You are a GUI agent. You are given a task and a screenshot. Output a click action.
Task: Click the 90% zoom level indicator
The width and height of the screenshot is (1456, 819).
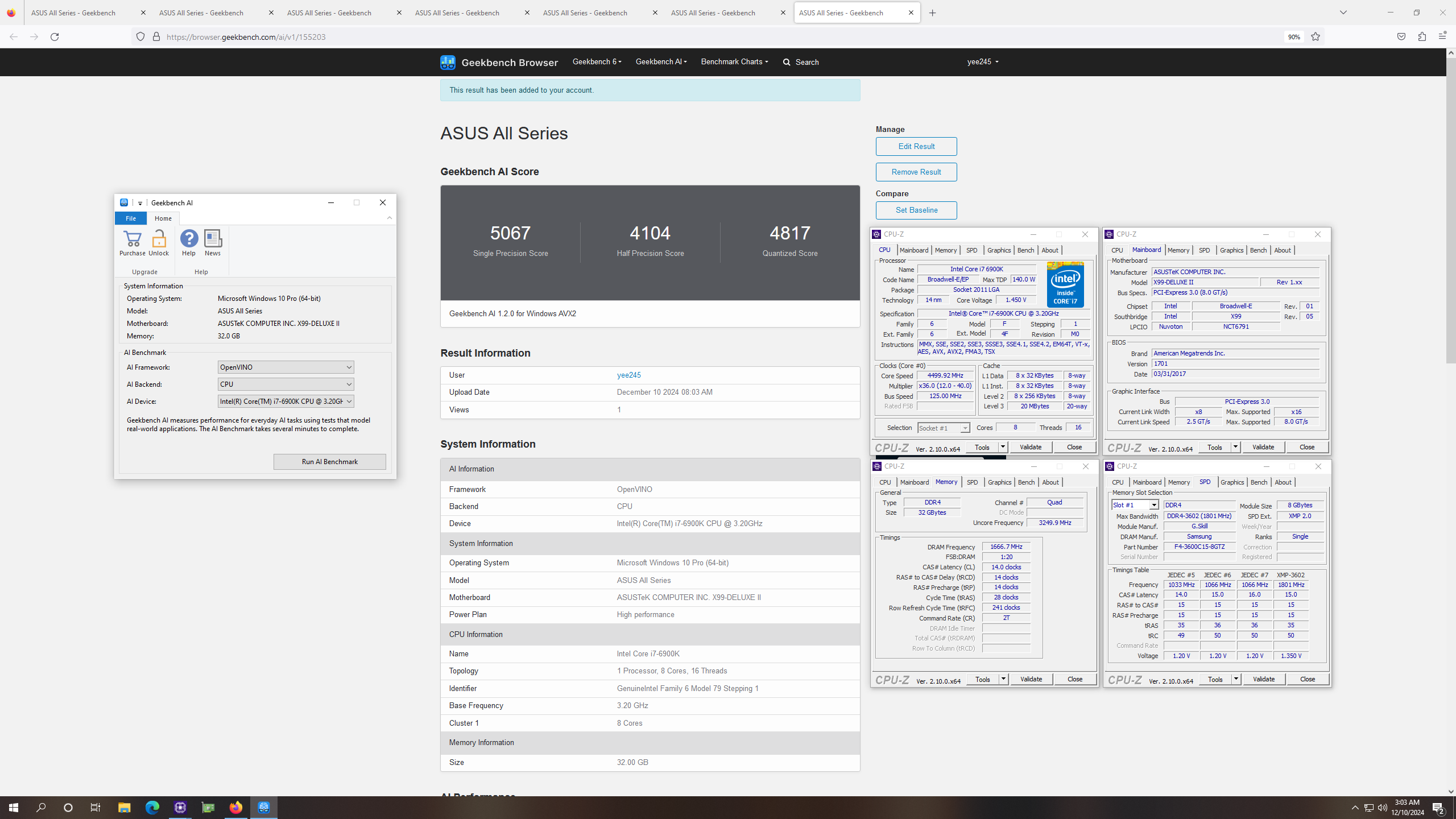(x=1294, y=37)
